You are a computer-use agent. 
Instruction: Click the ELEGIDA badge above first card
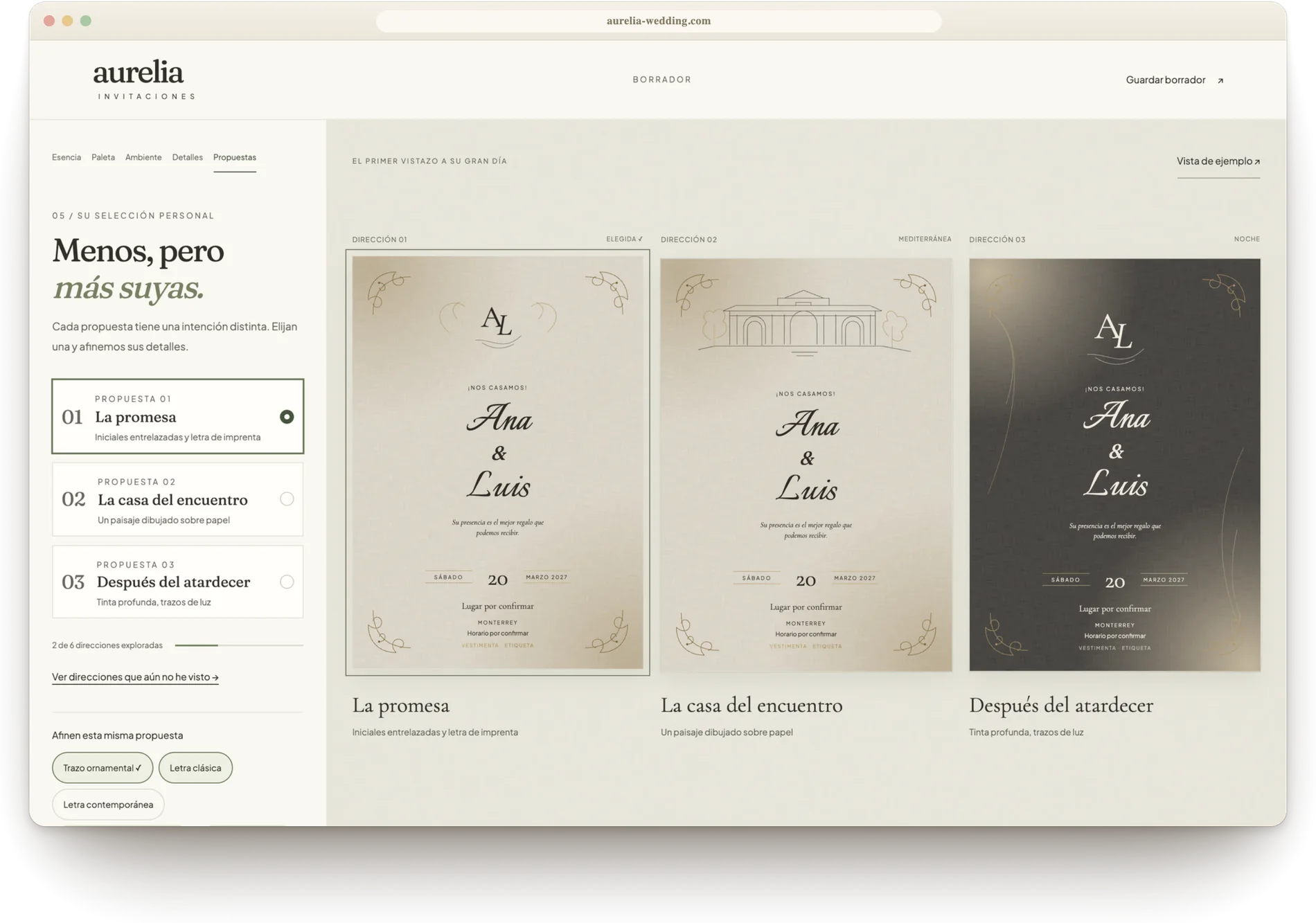pos(625,239)
